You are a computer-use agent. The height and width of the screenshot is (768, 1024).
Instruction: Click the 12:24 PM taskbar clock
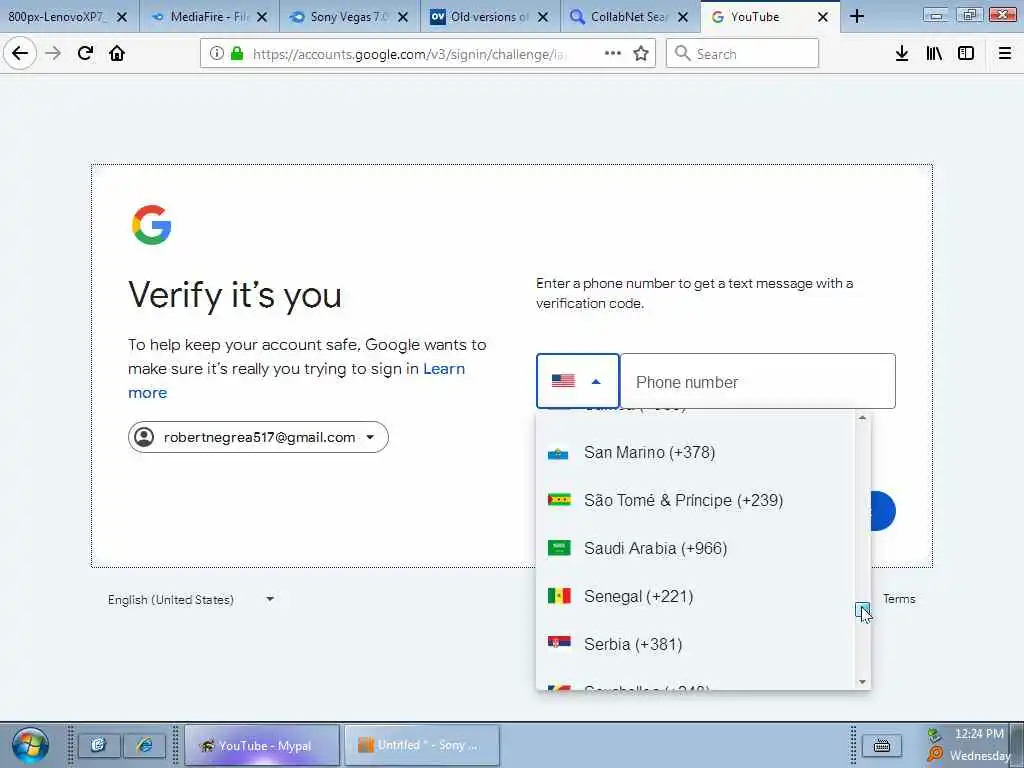979,734
